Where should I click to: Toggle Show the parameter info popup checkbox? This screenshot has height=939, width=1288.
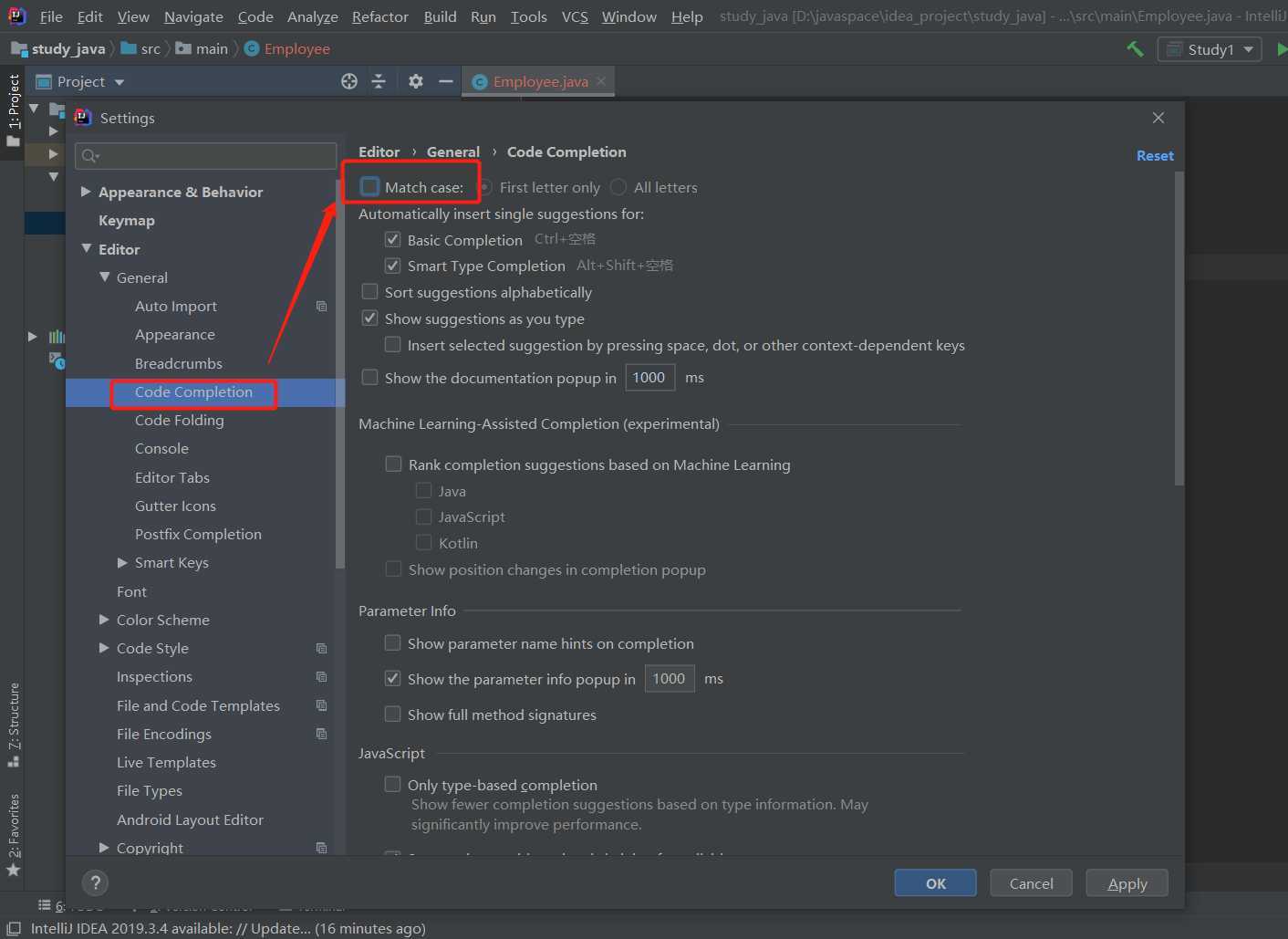tap(392, 679)
